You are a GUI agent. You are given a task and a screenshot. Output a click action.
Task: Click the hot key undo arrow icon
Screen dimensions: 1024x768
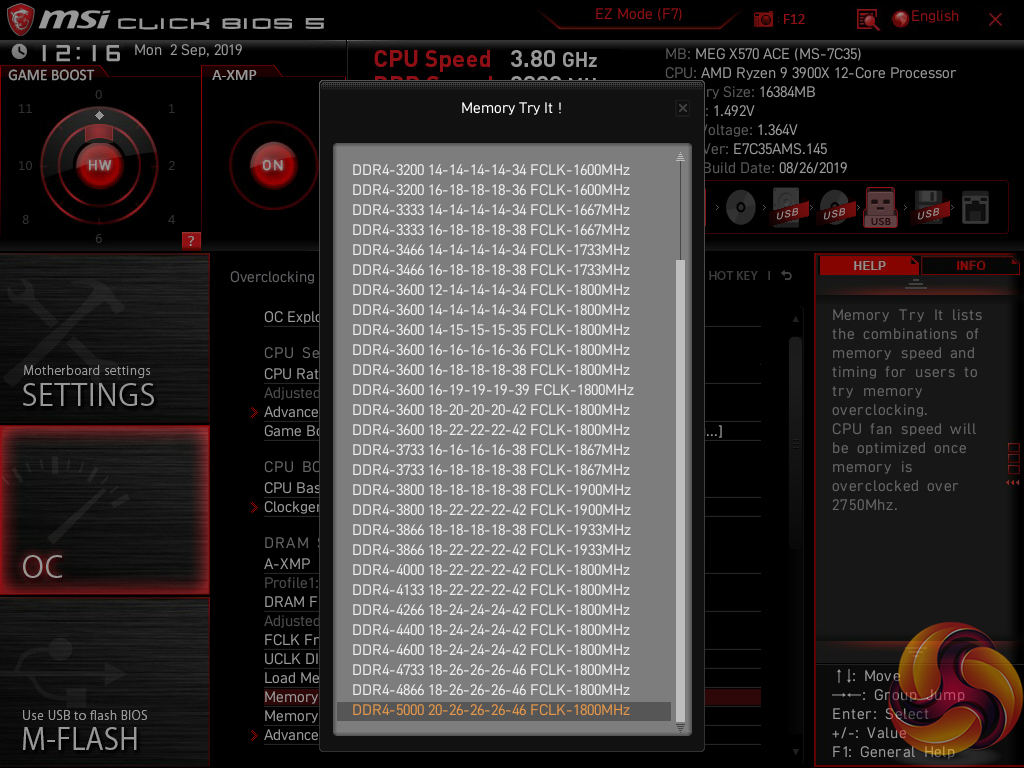pos(786,276)
